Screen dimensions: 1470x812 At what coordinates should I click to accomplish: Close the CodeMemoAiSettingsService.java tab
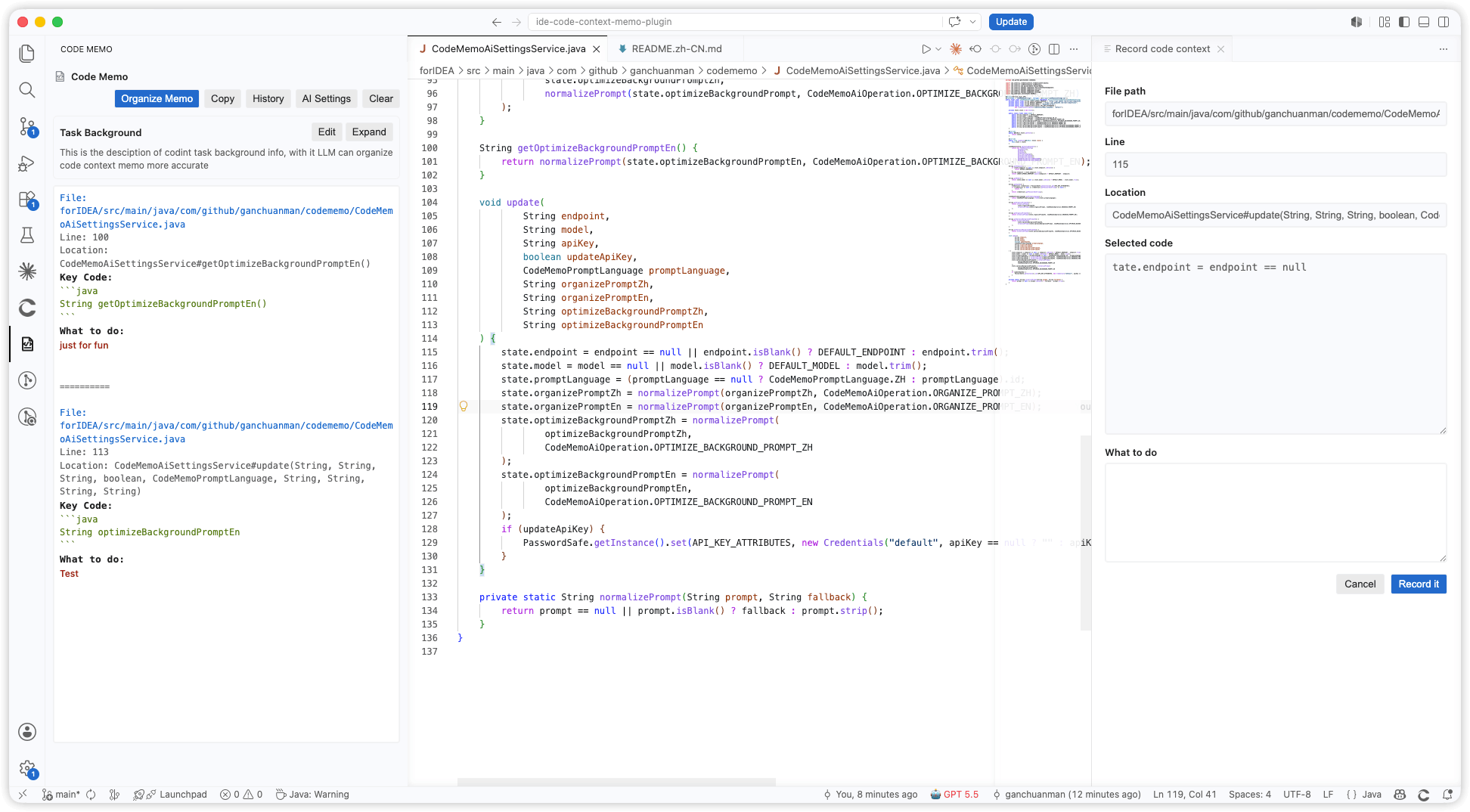coord(597,49)
